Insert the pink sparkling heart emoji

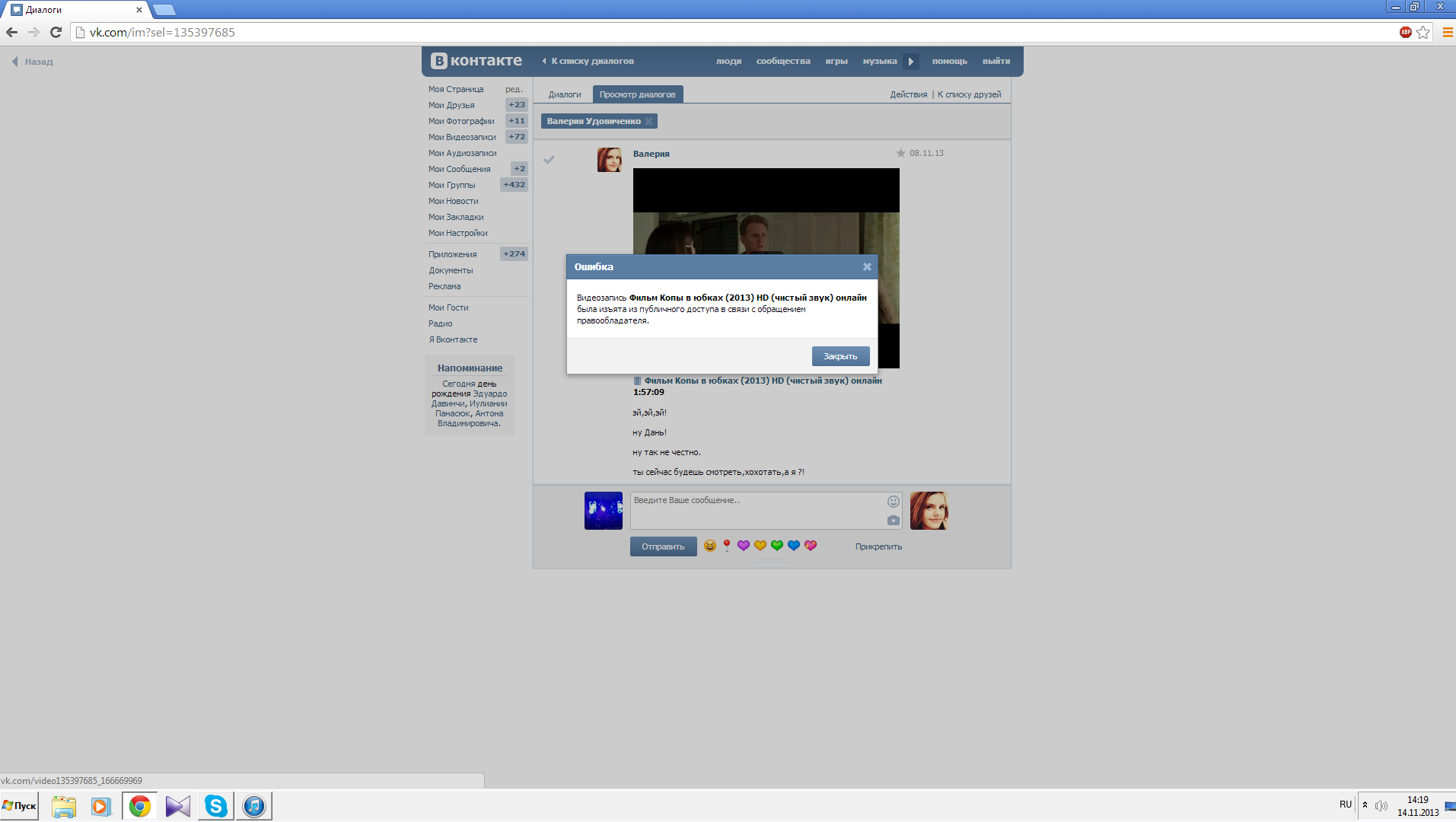811,546
